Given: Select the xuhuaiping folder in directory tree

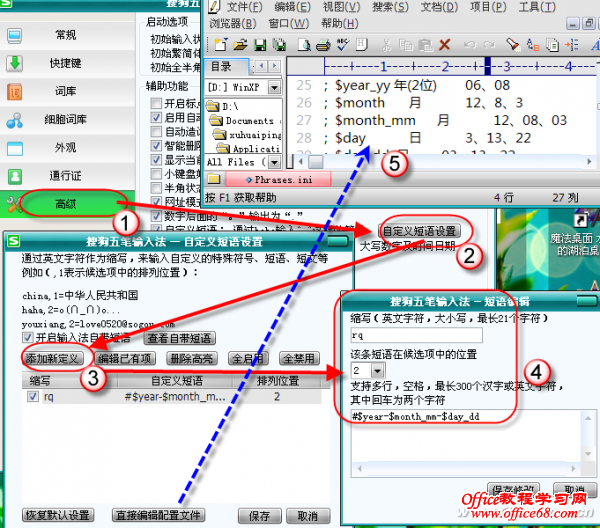Looking at the screenshot, I should pyautogui.click(x=248, y=135).
